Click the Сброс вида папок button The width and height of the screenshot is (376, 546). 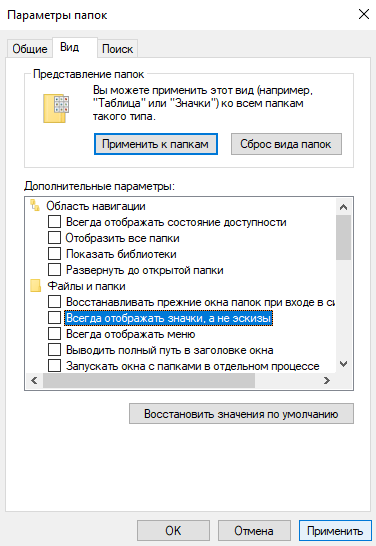point(286,144)
